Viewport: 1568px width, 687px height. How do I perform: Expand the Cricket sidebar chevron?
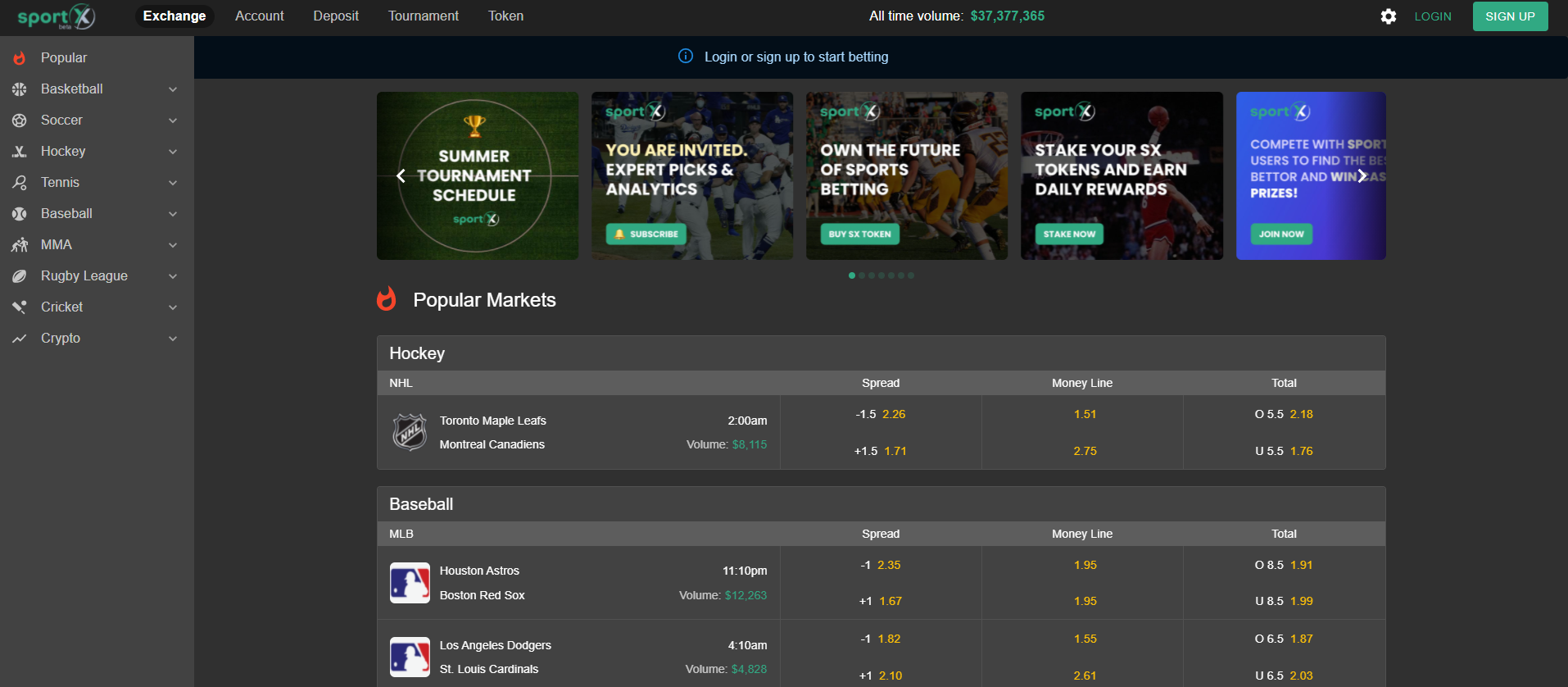(x=173, y=307)
